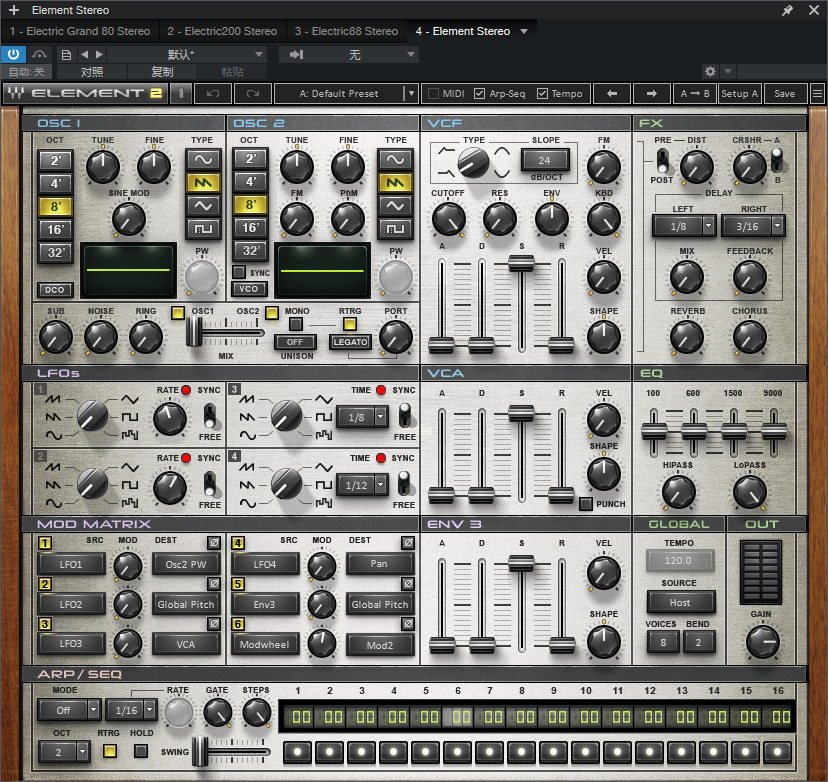Viewport: 828px width, 782px height.
Task: Open Delay Right time dropdown
Action: point(777,226)
